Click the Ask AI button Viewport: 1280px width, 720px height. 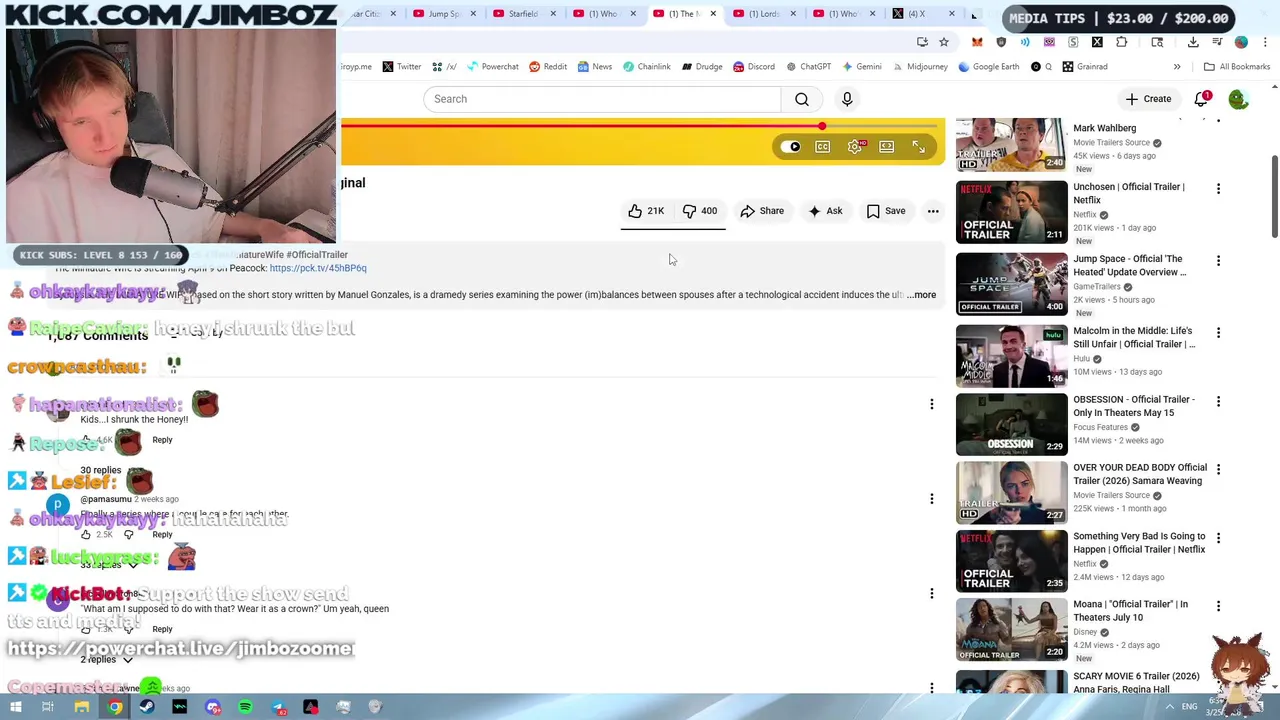[825, 211]
